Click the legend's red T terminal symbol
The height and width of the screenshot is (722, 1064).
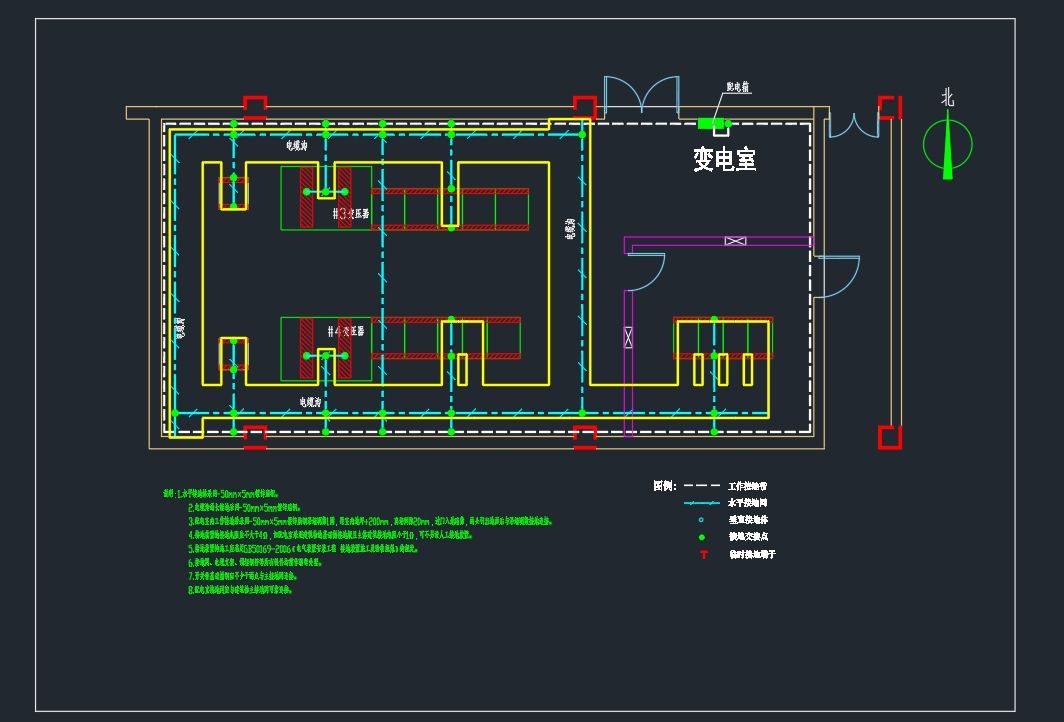tap(704, 554)
